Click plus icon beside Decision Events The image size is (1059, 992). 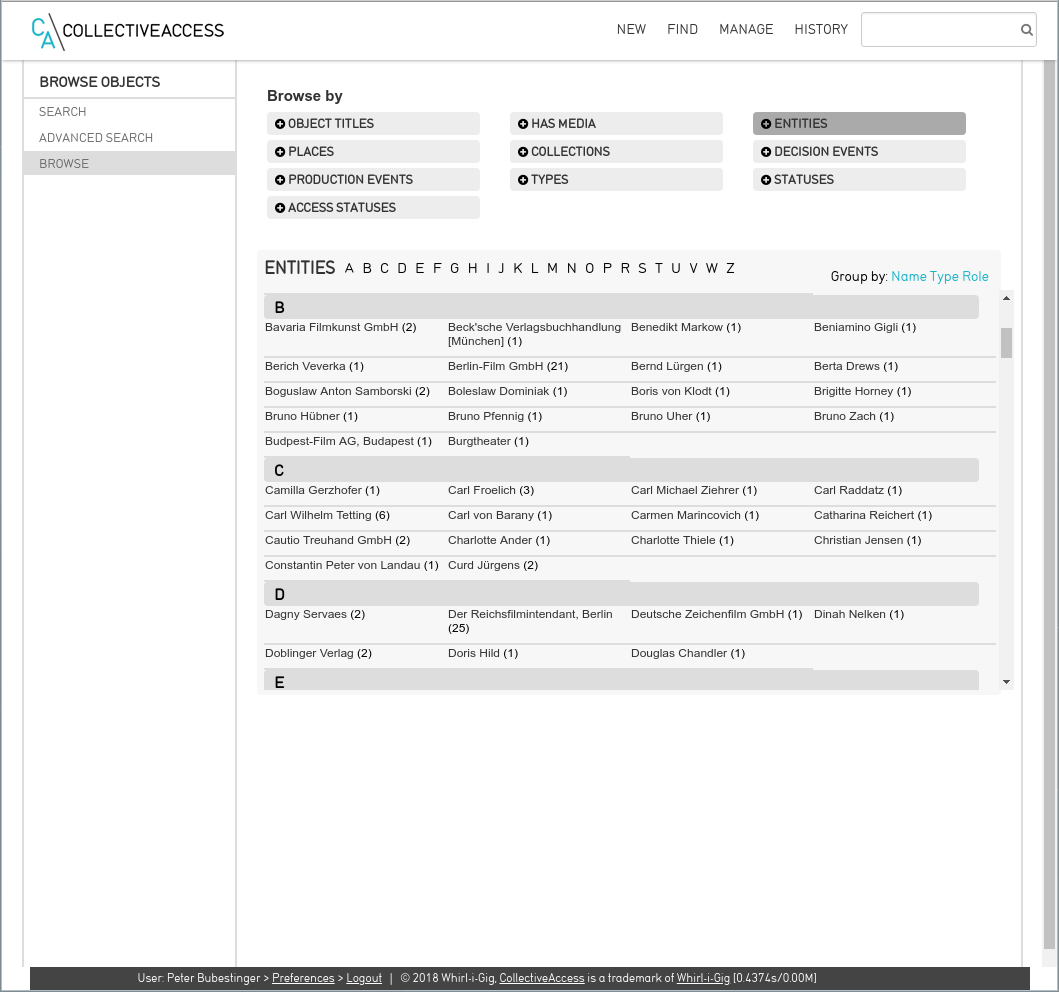(x=766, y=152)
